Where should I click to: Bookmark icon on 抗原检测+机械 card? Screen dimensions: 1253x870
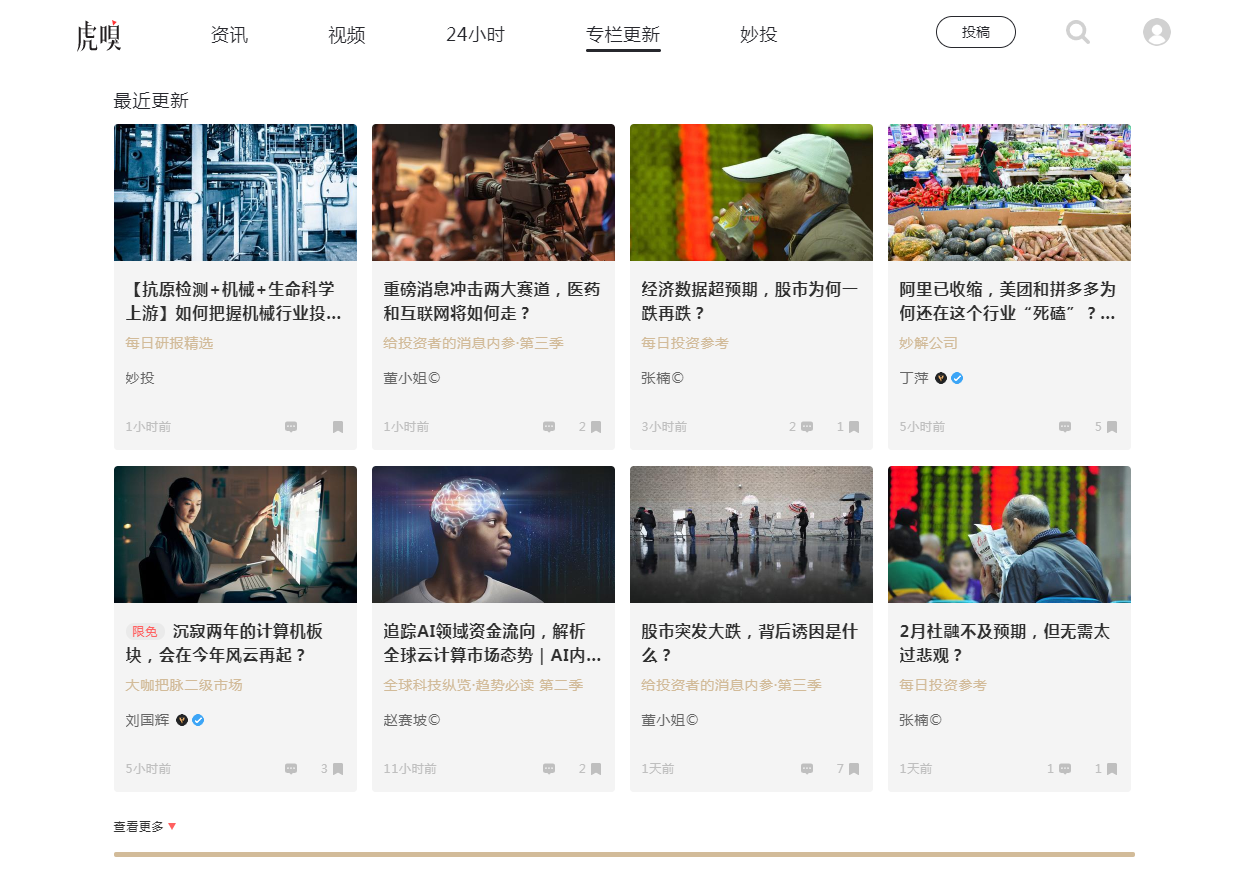click(338, 427)
